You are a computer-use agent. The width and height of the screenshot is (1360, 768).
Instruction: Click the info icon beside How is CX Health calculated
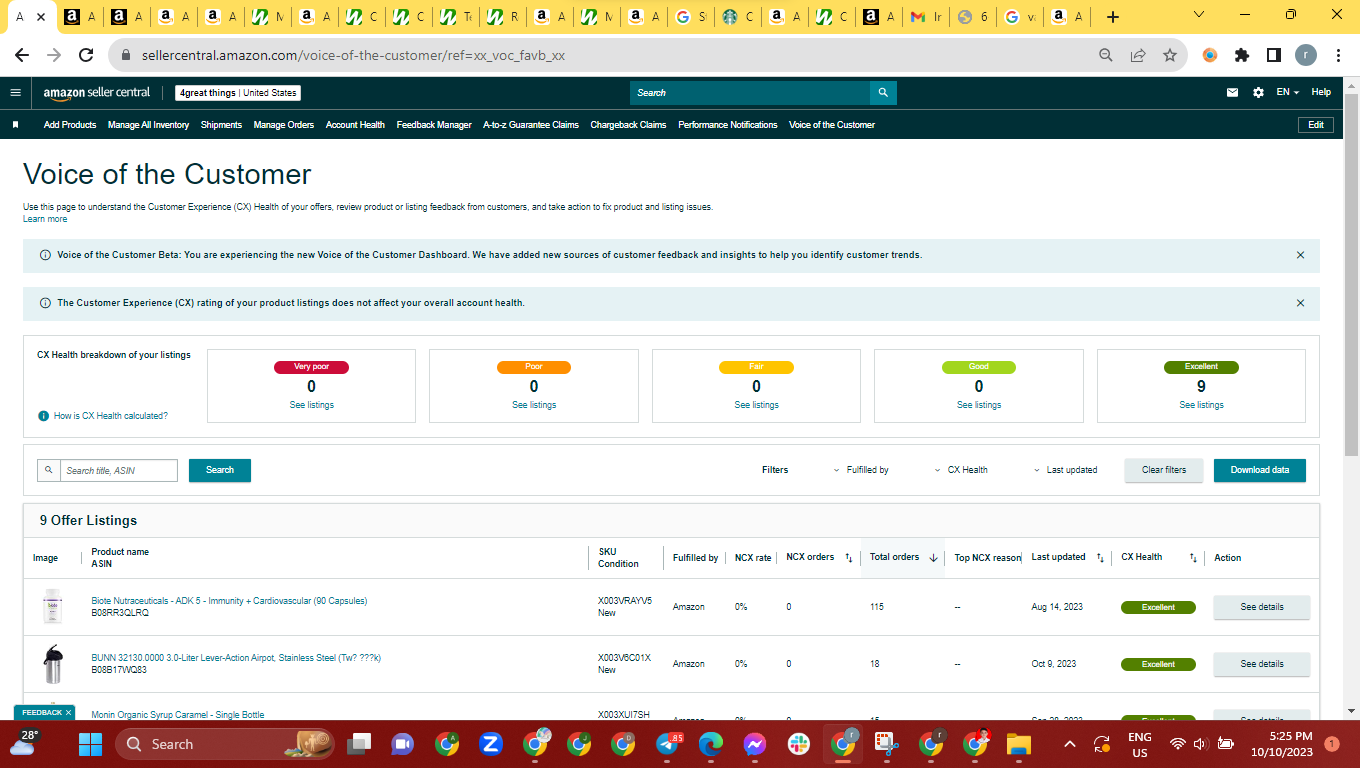click(x=43, y=416)
